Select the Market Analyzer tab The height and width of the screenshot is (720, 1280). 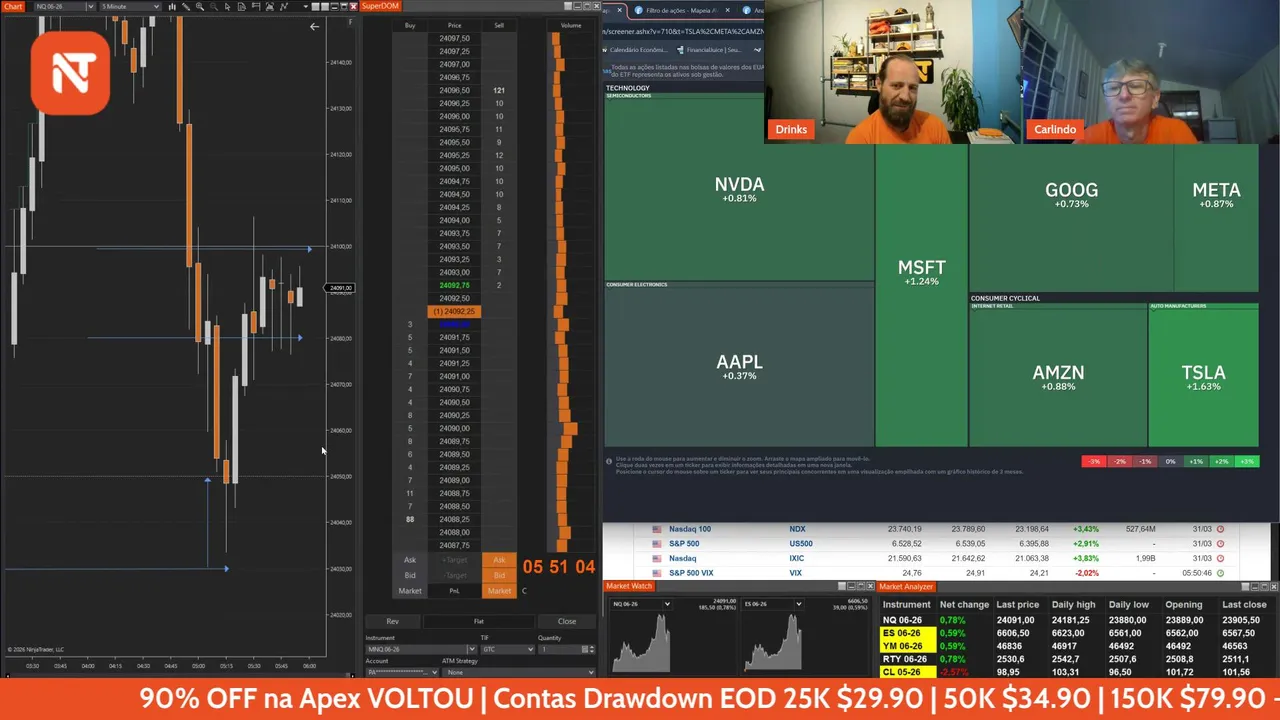(x=906, y=586)
